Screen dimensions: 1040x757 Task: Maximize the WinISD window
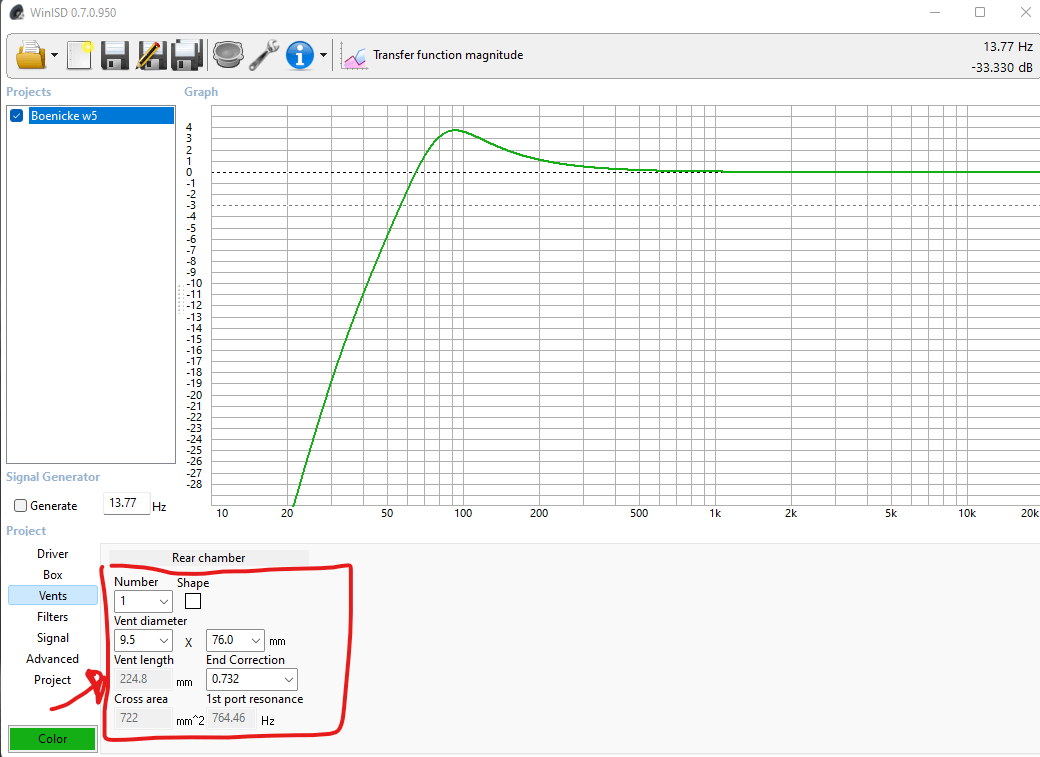(x=980, y=13)
